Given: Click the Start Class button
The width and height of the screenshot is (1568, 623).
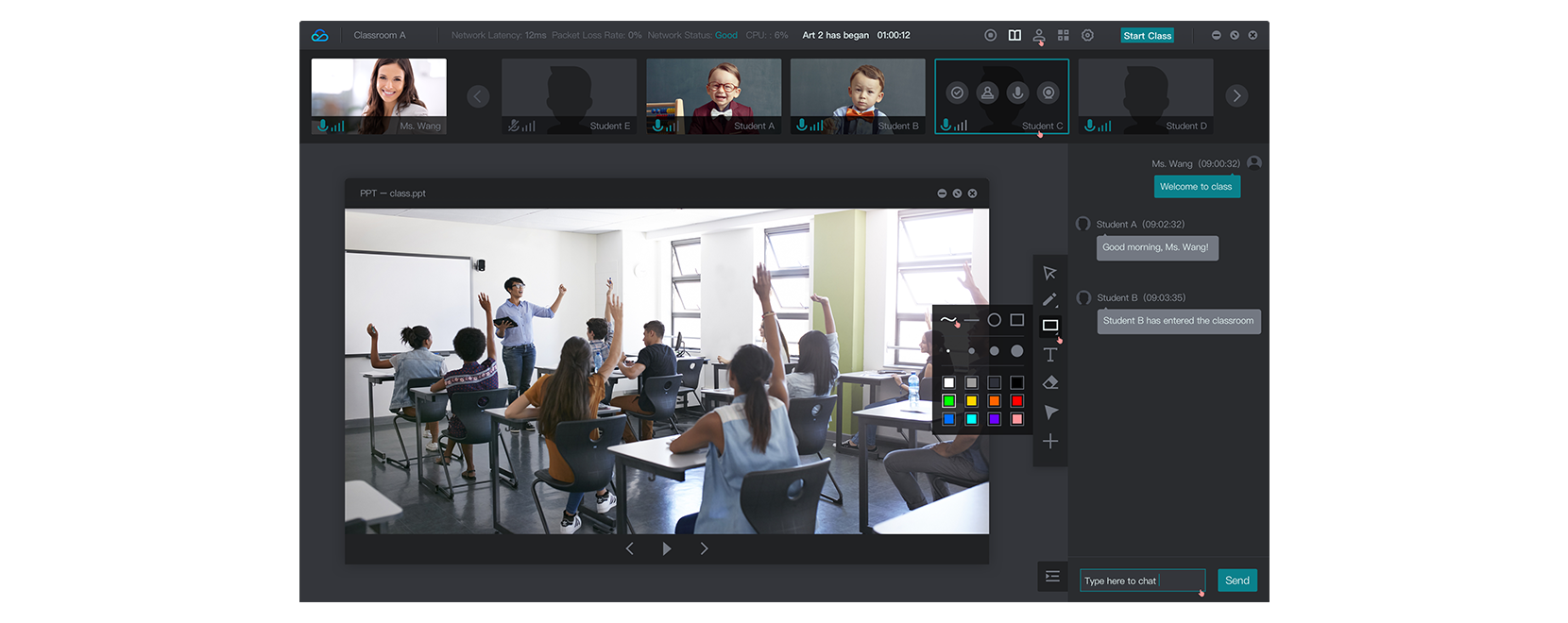Looking at the screenshot, I should tap(1147, 35).
